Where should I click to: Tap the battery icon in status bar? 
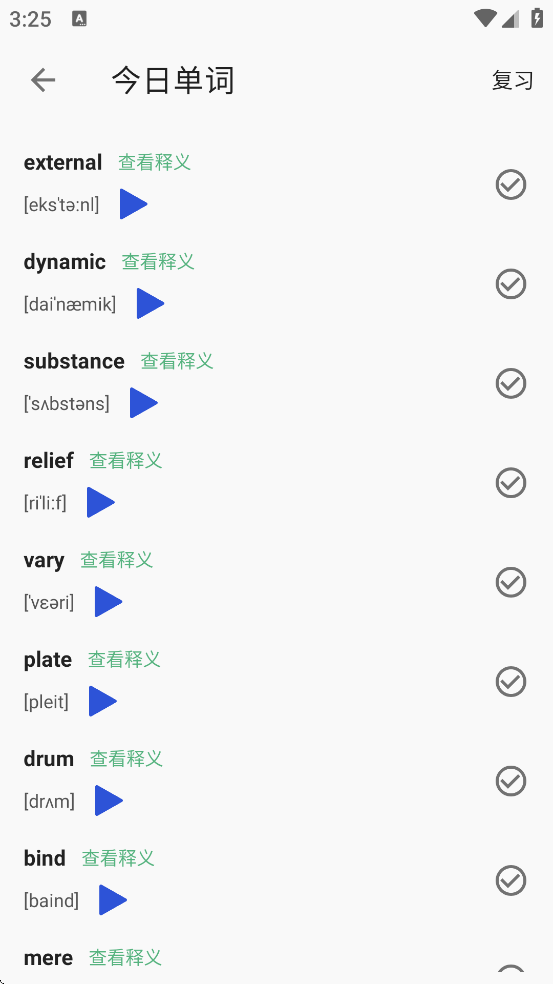click(x=537, y=18)
